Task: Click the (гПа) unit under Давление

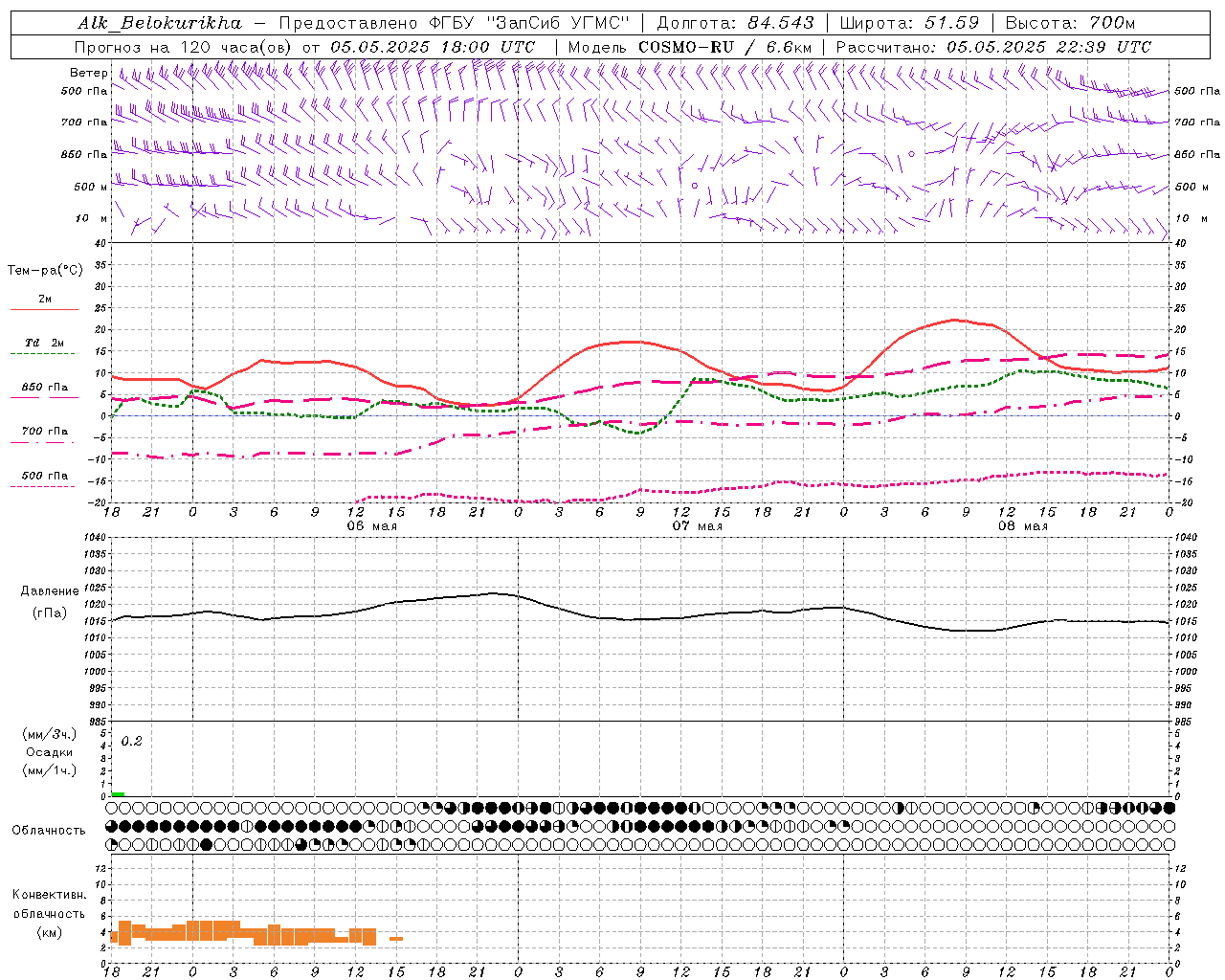Action: (49, 613)
